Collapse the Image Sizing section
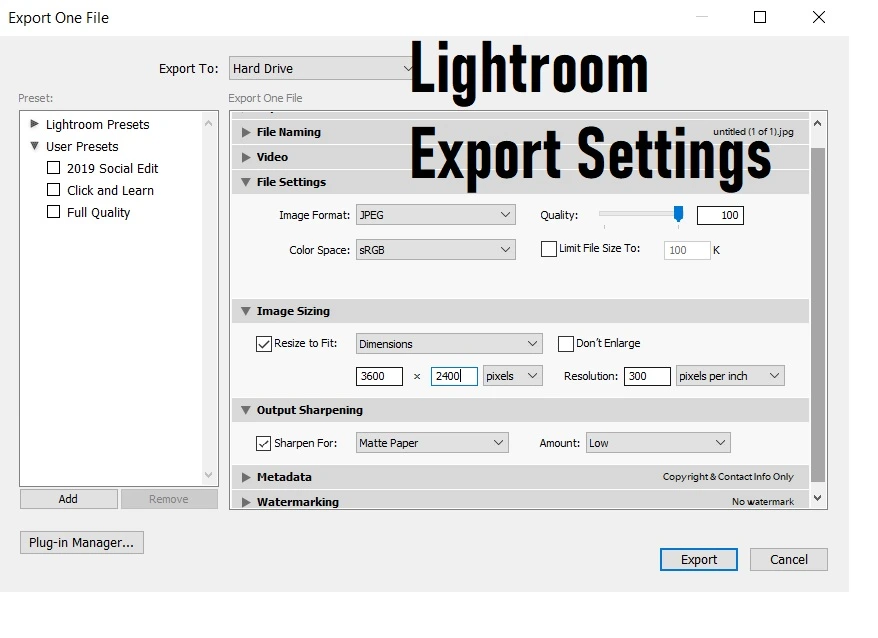 pos(246,311)
